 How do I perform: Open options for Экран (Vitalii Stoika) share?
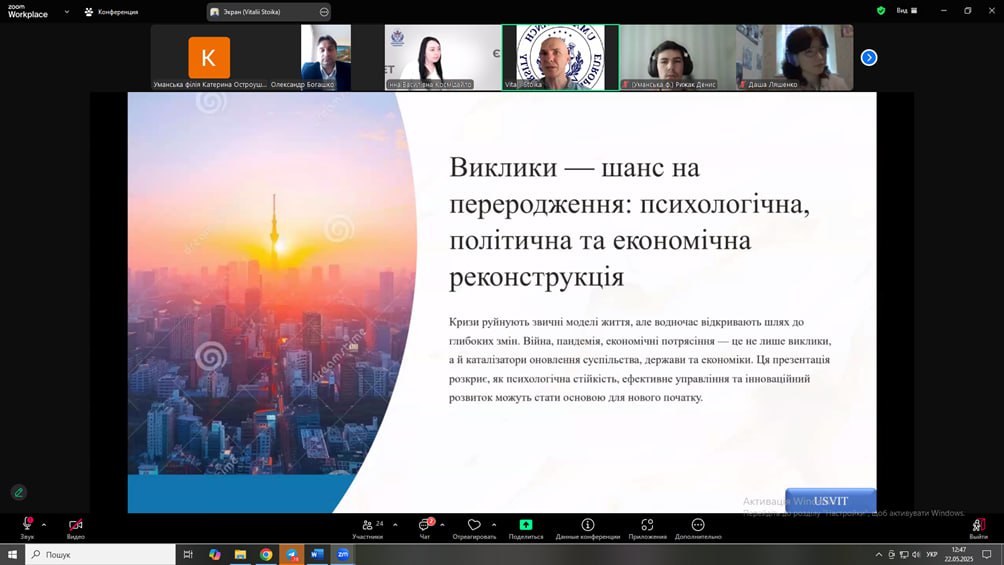coord(324,12)
